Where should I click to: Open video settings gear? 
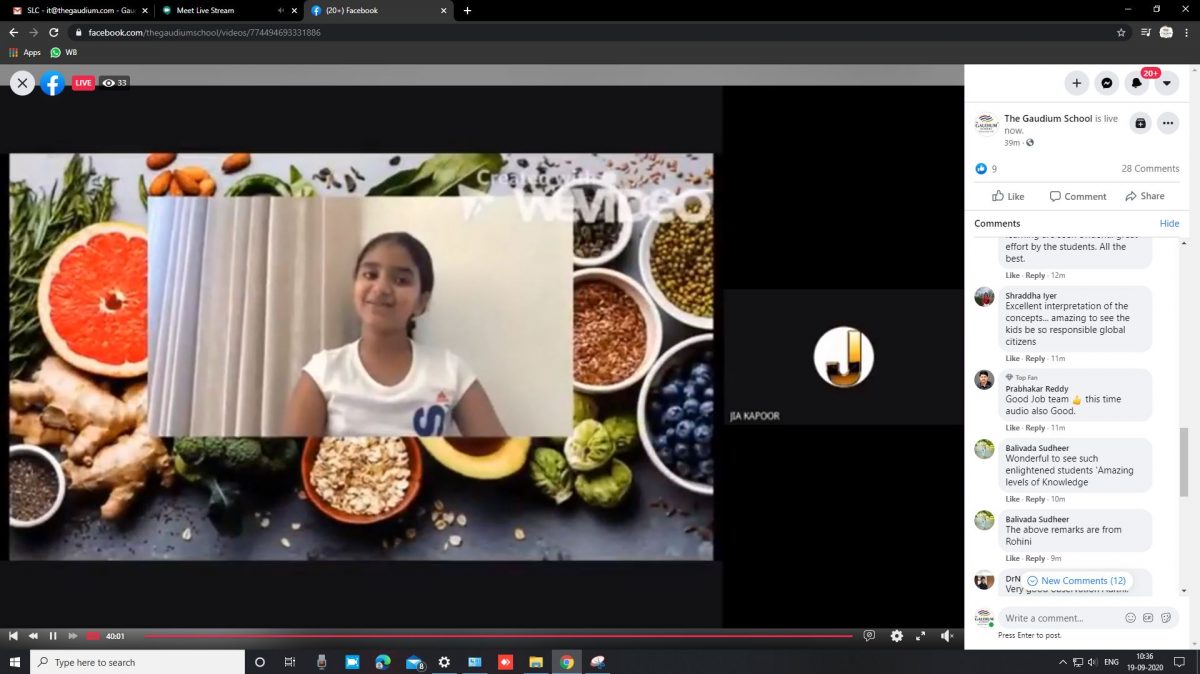[x=896, y=636]
